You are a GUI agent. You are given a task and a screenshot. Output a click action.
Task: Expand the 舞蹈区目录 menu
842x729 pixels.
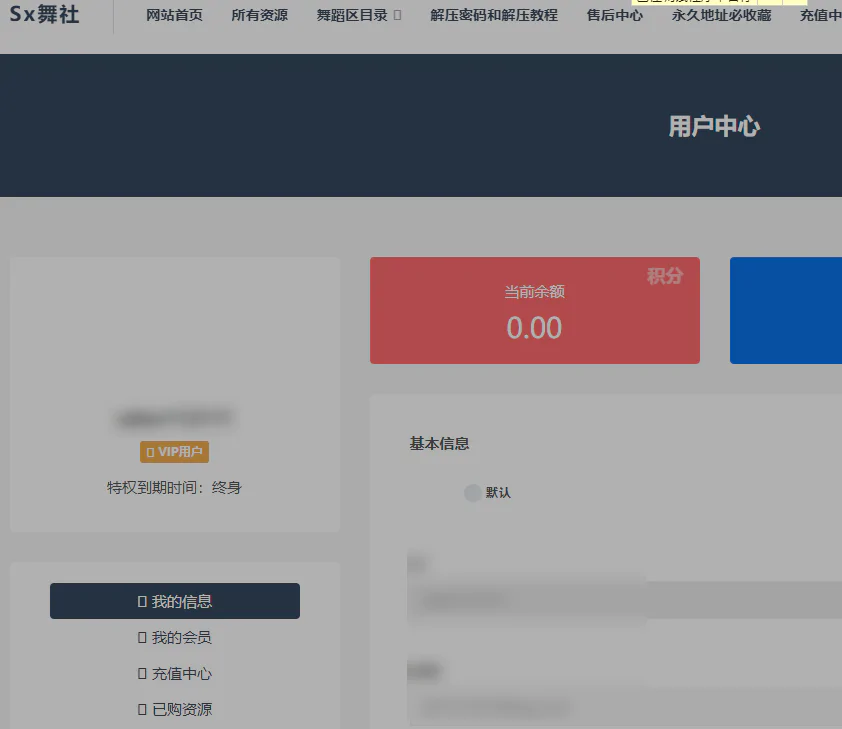click(x=359, y=15)
